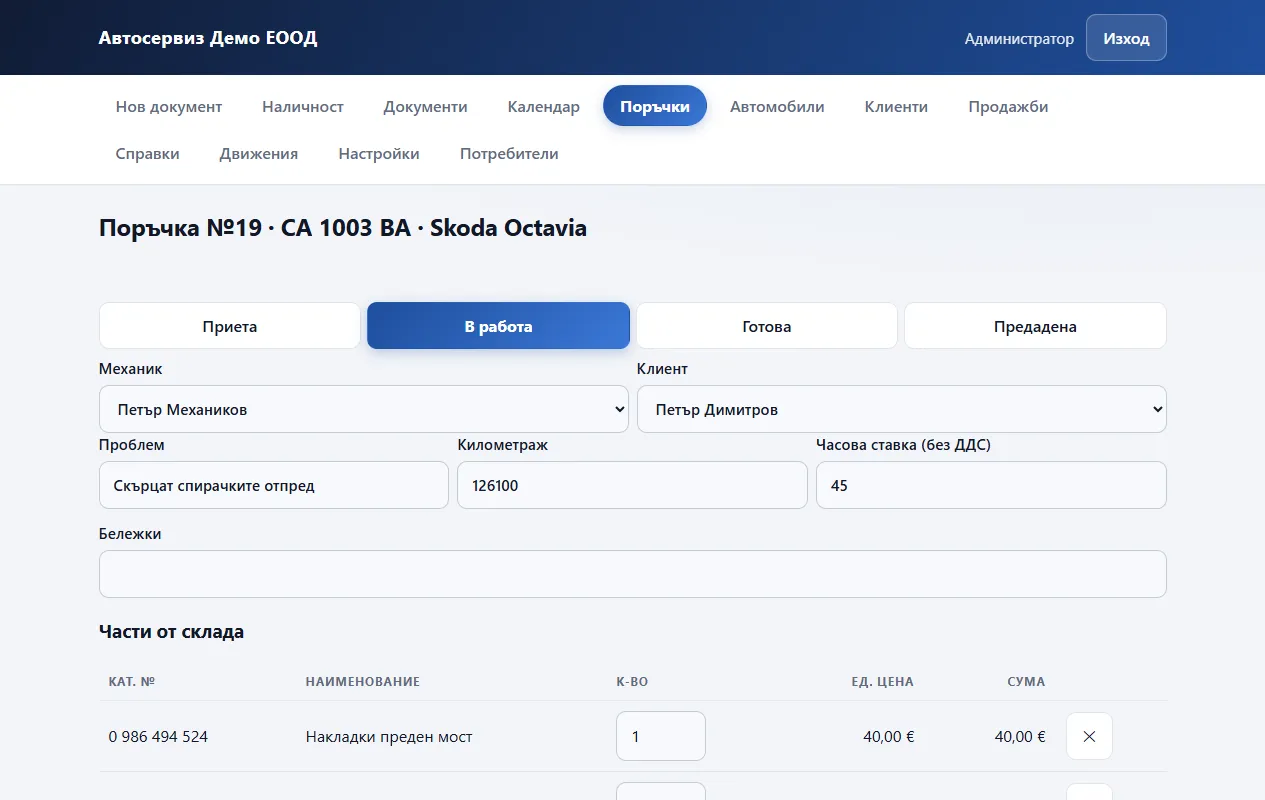Open the Автомобили section
This screenshot has width=1265, height=800.
coord(777,106)
